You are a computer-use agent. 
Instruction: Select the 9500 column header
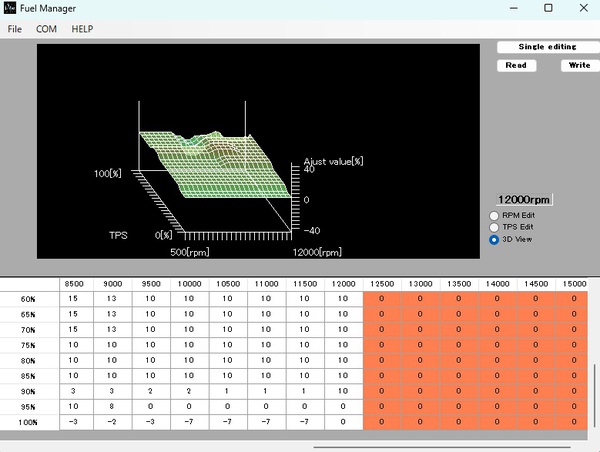tap(151, 284)
